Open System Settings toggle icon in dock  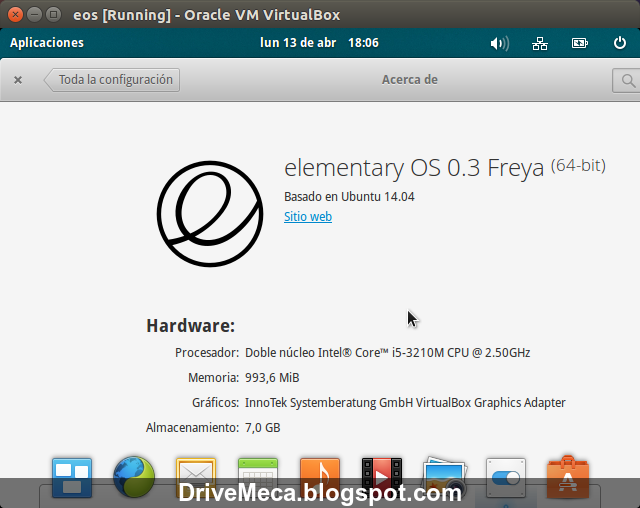click(506, 478)
